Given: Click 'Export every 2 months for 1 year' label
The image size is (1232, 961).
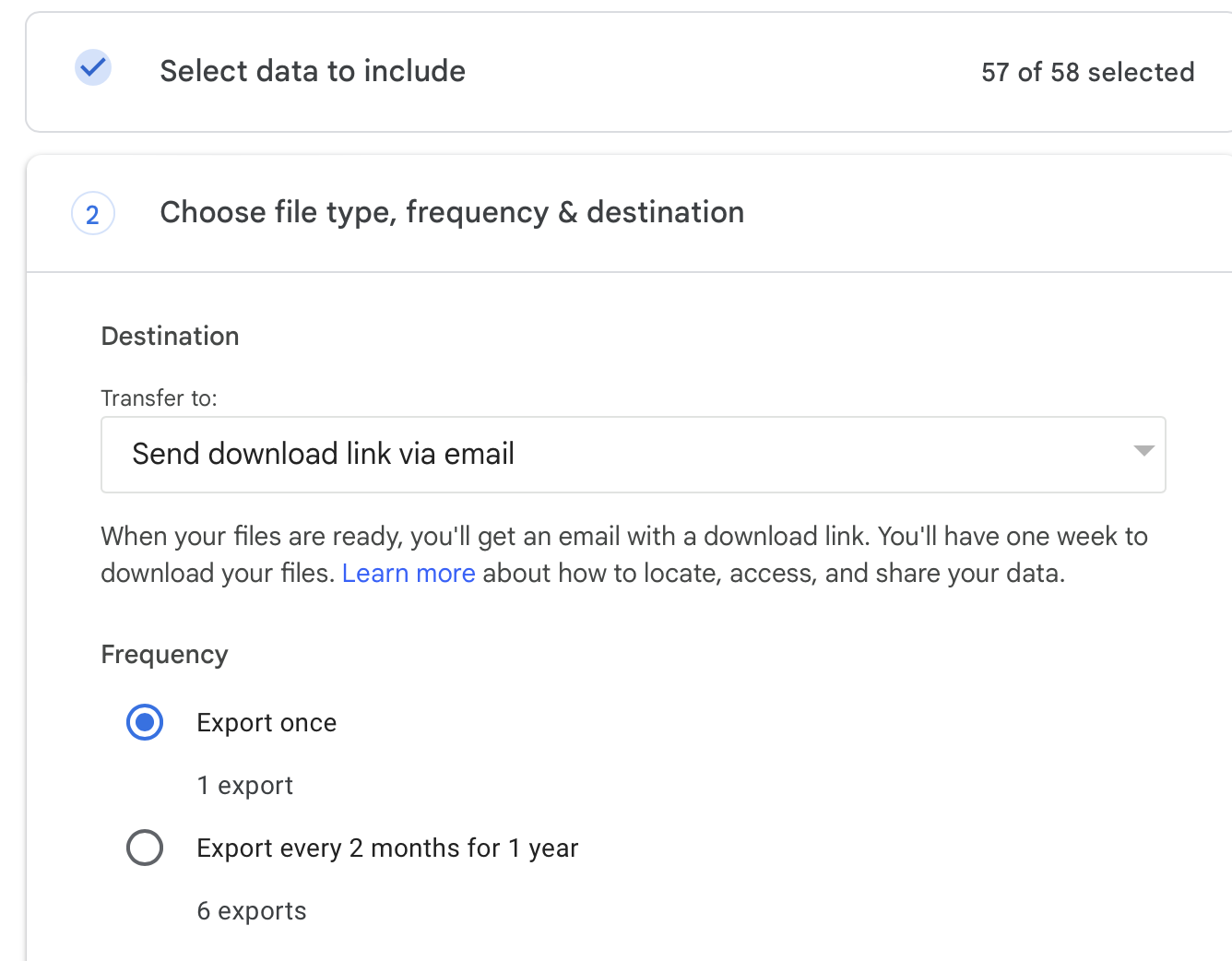Looking at the screenshot, I should [387, 848].
